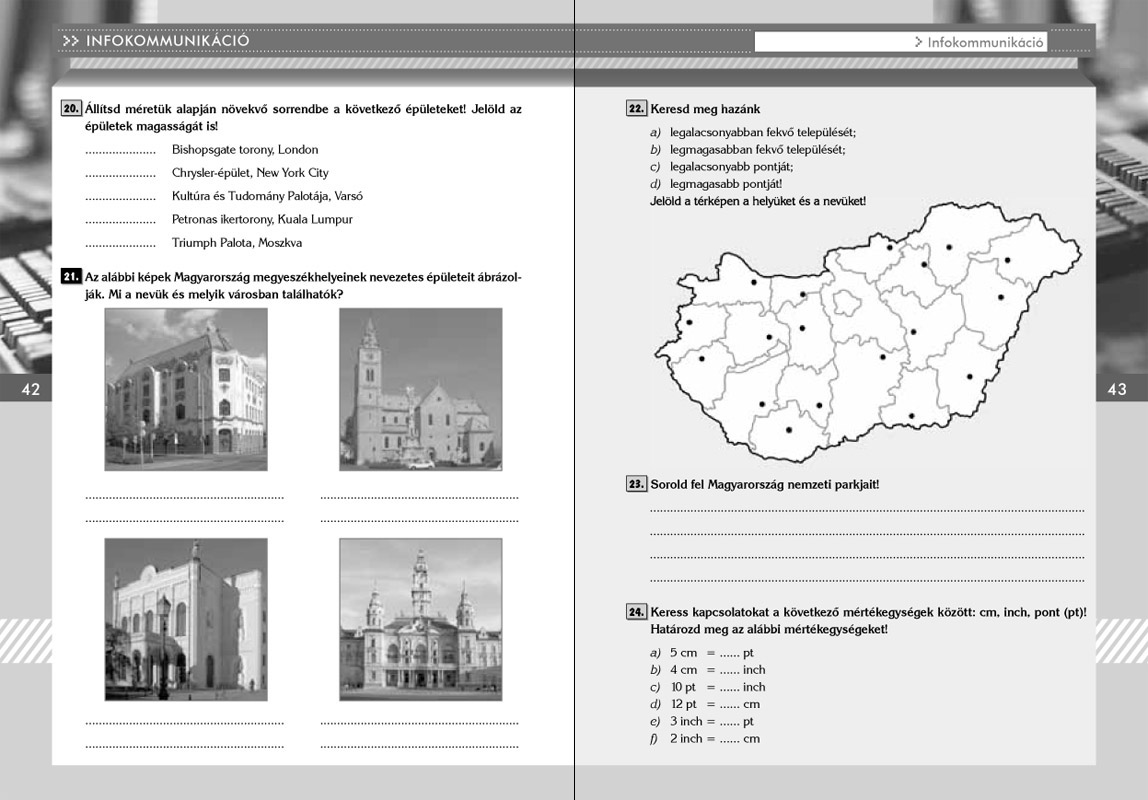Click the question 21 number badge
This screenshot has height=800, width=1148.
pos(71,277)
